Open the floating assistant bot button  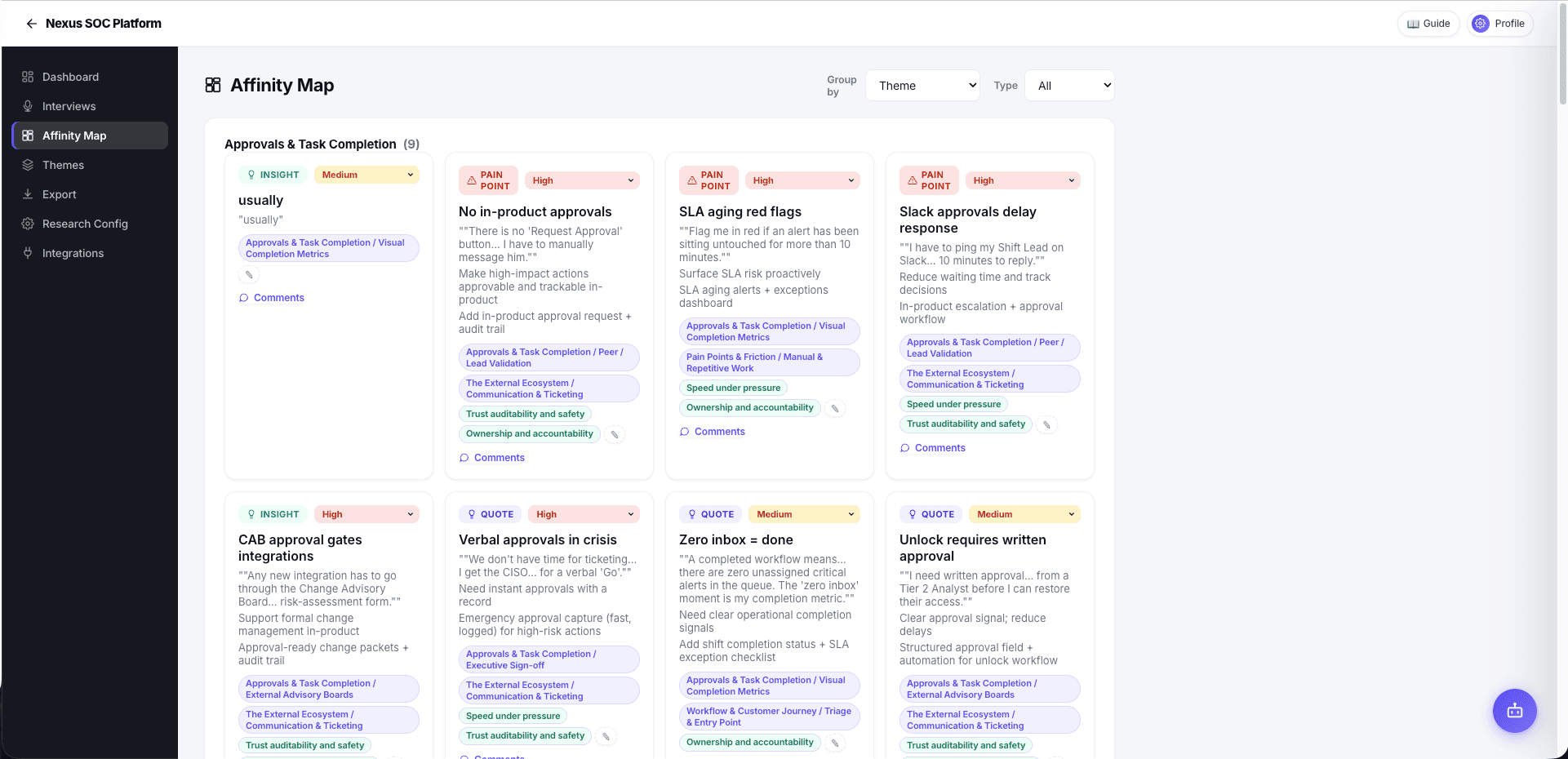pos(1515,711)
